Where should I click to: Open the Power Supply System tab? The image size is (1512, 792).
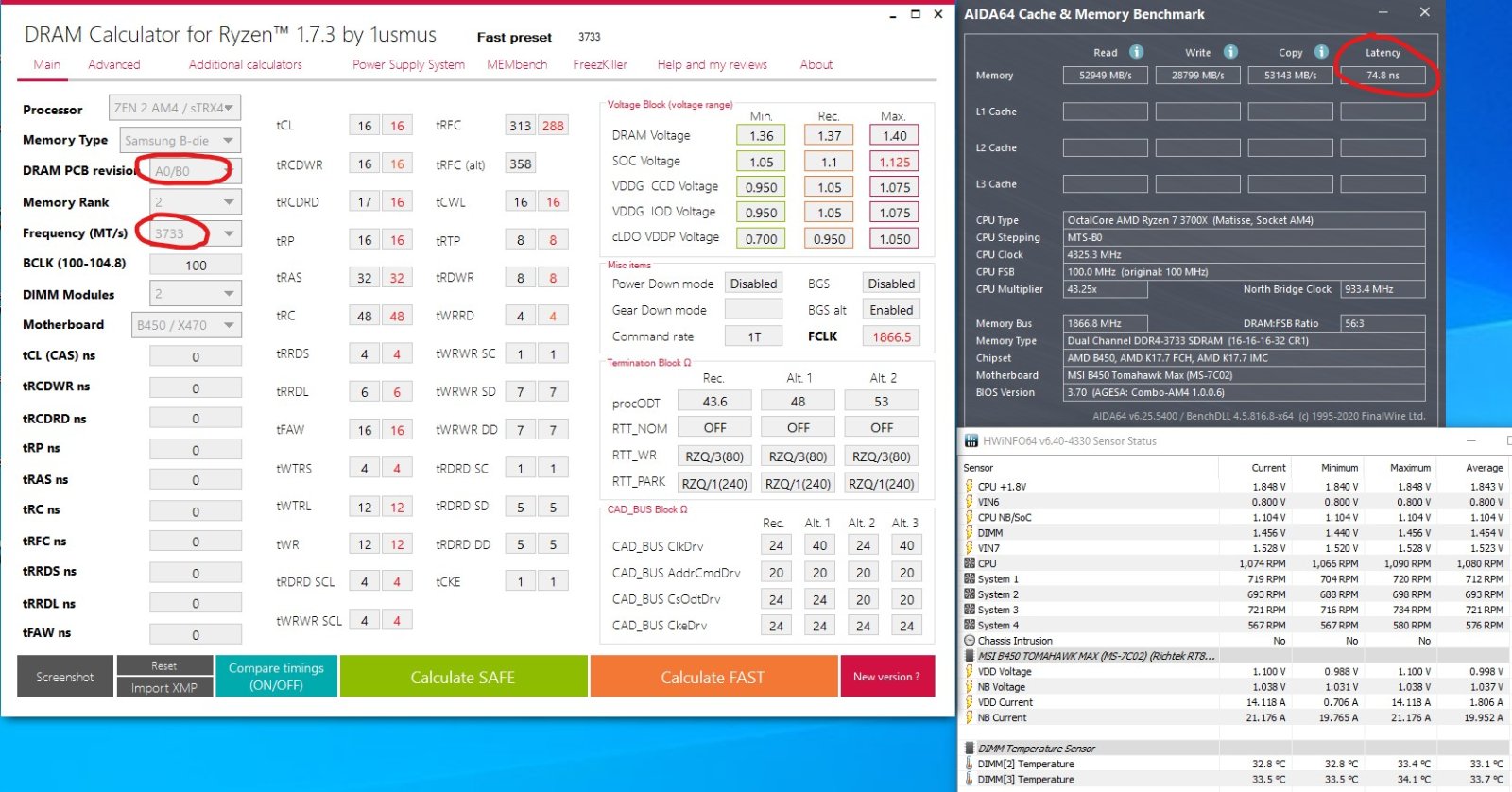coord(408,65)
